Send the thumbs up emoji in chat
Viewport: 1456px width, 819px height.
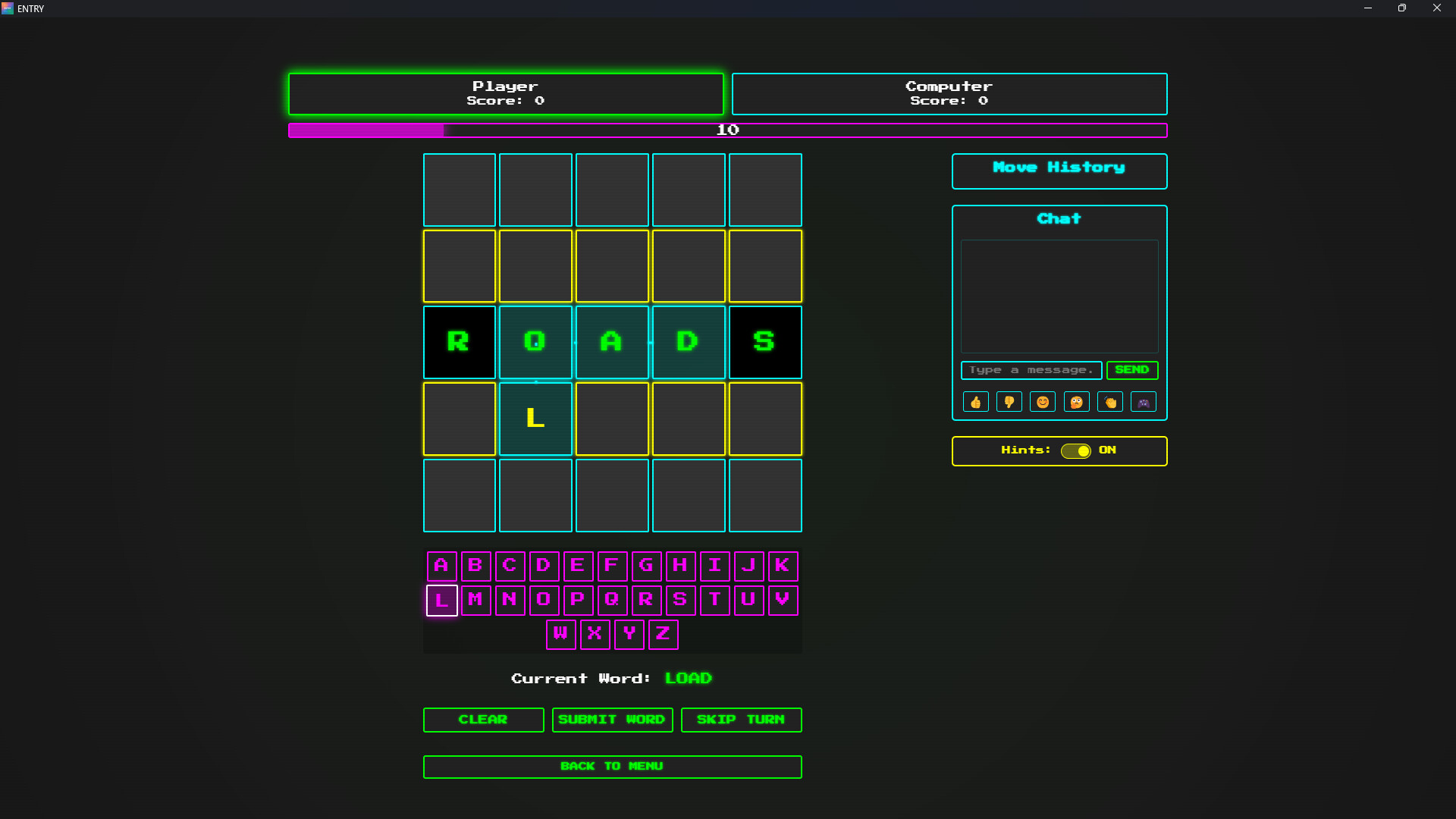coord(975,402)
